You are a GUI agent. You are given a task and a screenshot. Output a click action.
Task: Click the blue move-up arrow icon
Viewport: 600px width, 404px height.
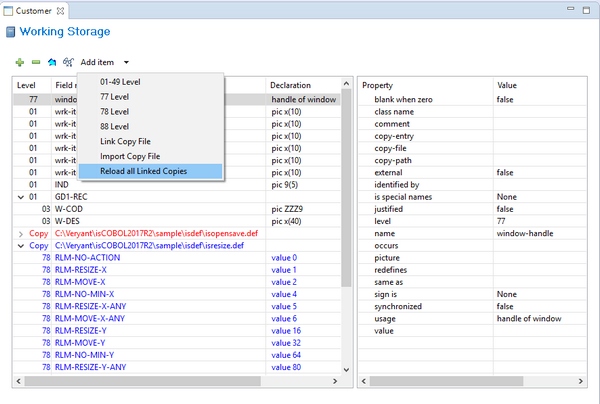pyautogui.click(x=52, y=62)
